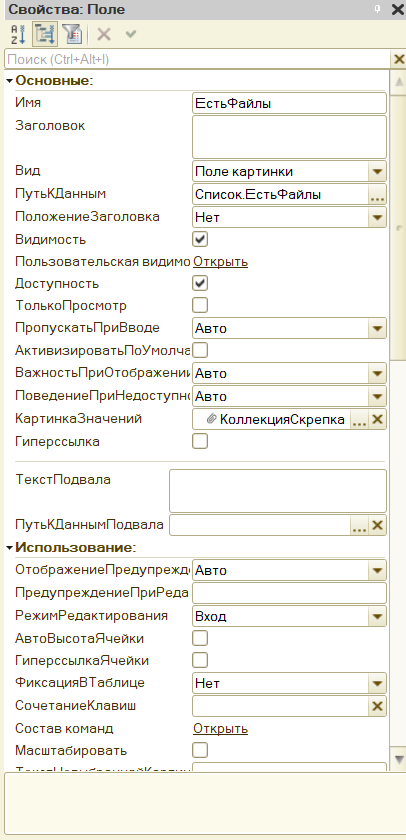Screen dimensions: 406x840
Task: Open the Пользовательская видимость Открыть link
Action: [220, 261]
